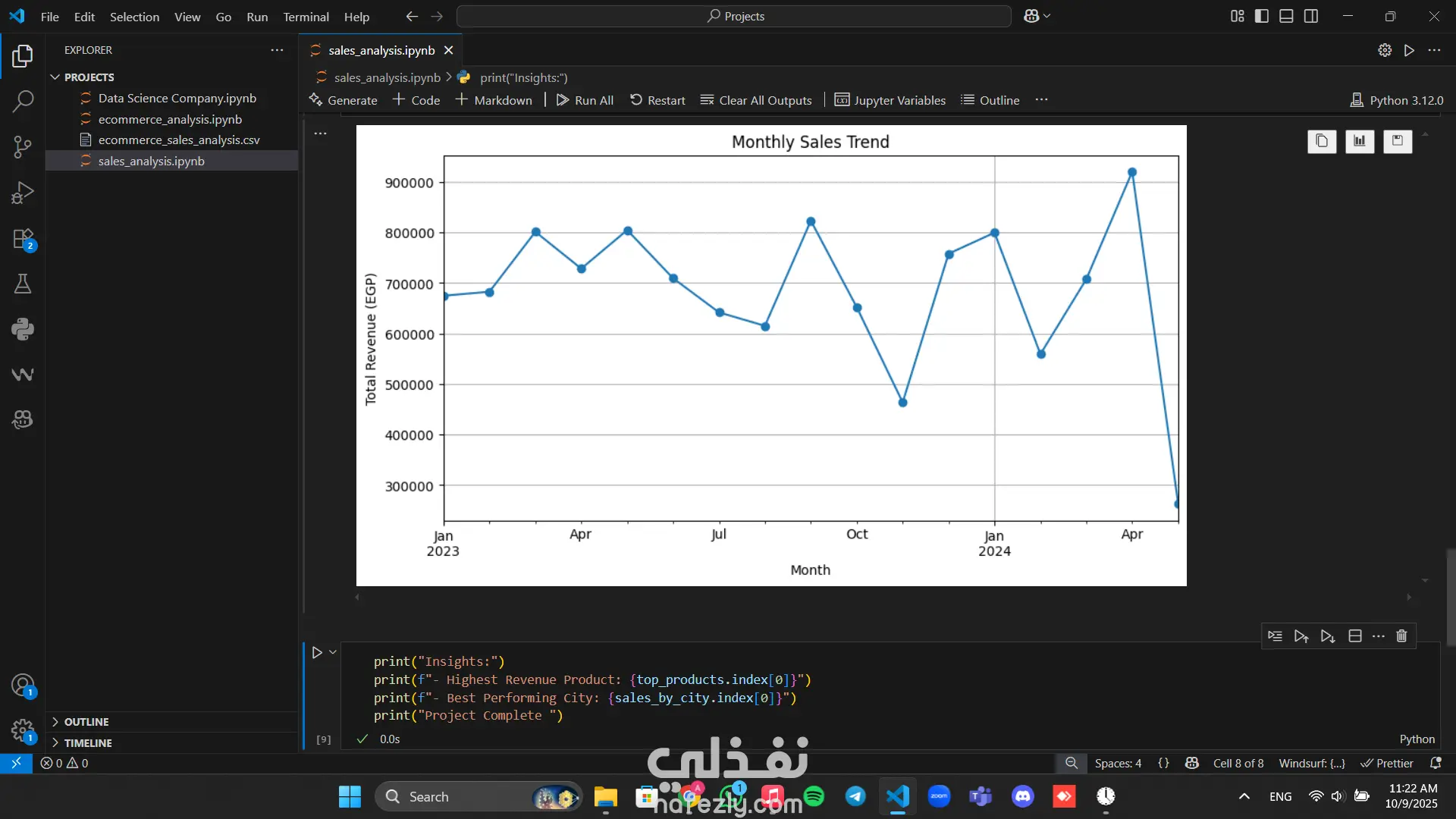This screenshot has height=819, width=1456.
Task: Open the Source Control view
Action: tap(23, 147)
